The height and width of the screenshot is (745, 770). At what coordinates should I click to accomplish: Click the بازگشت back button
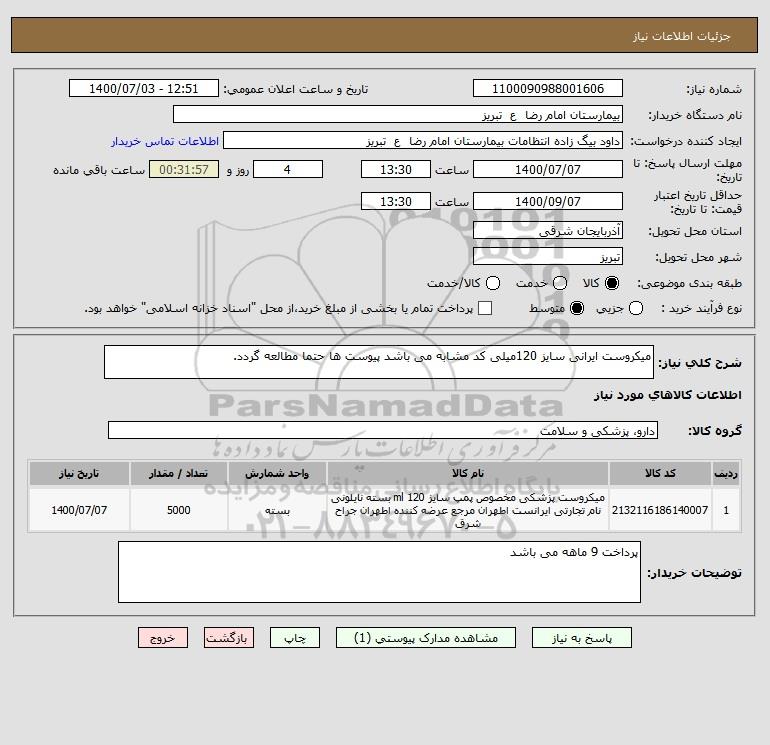229,637
